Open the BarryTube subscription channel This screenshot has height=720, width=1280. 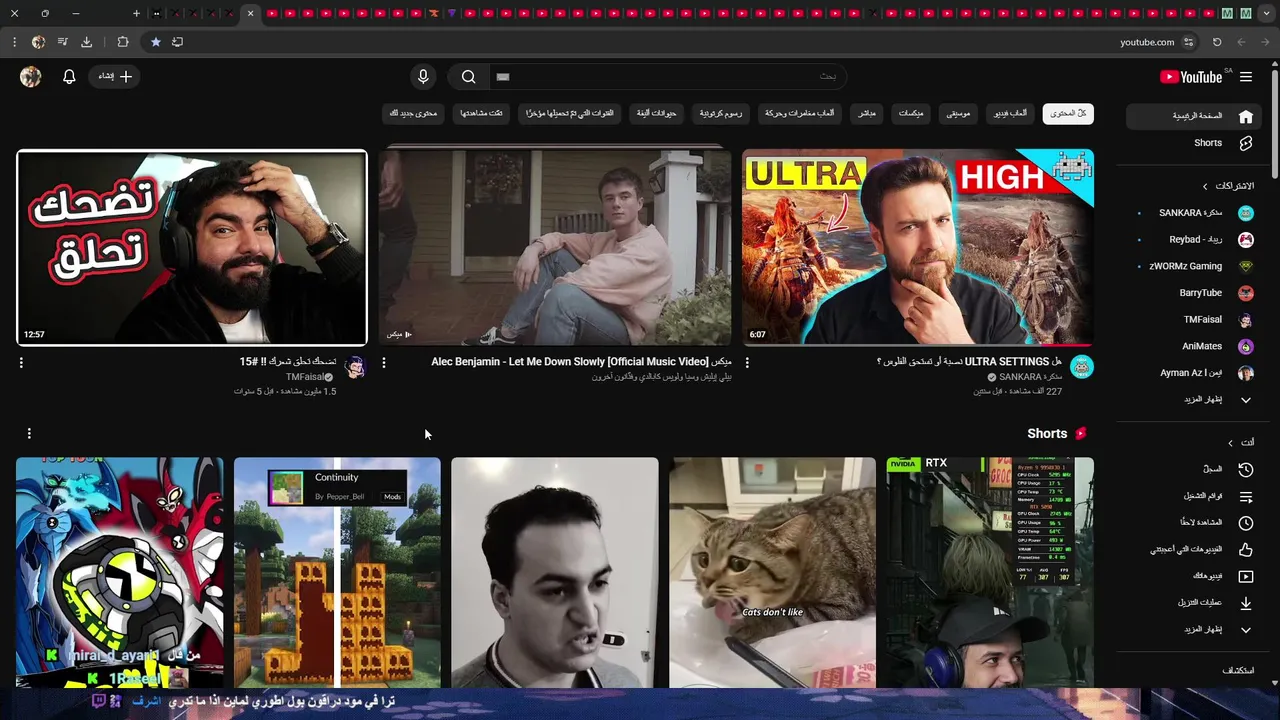pyautogui.click(x=1195, y=293)
